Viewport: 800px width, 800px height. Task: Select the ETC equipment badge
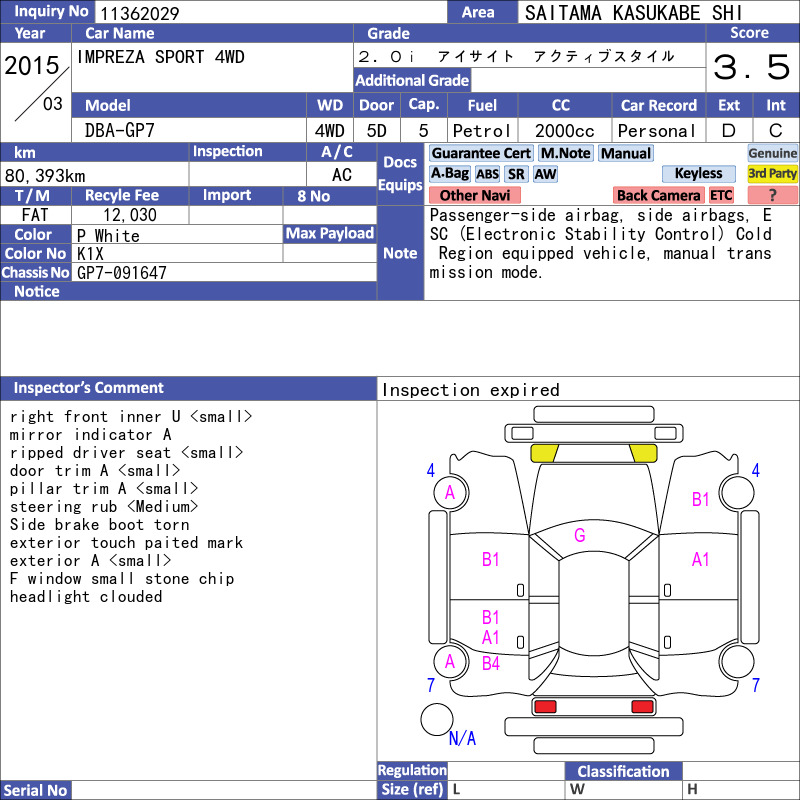tap(721, 195)
